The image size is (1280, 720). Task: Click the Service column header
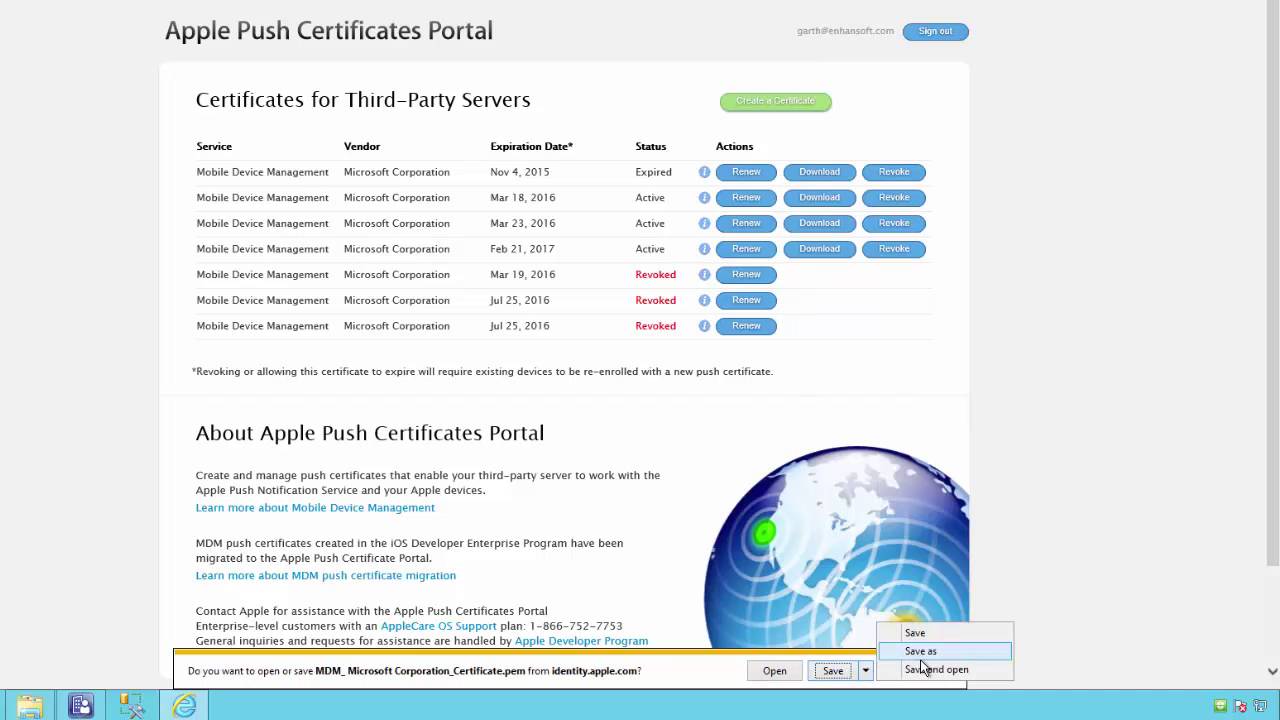click(214, 147)
